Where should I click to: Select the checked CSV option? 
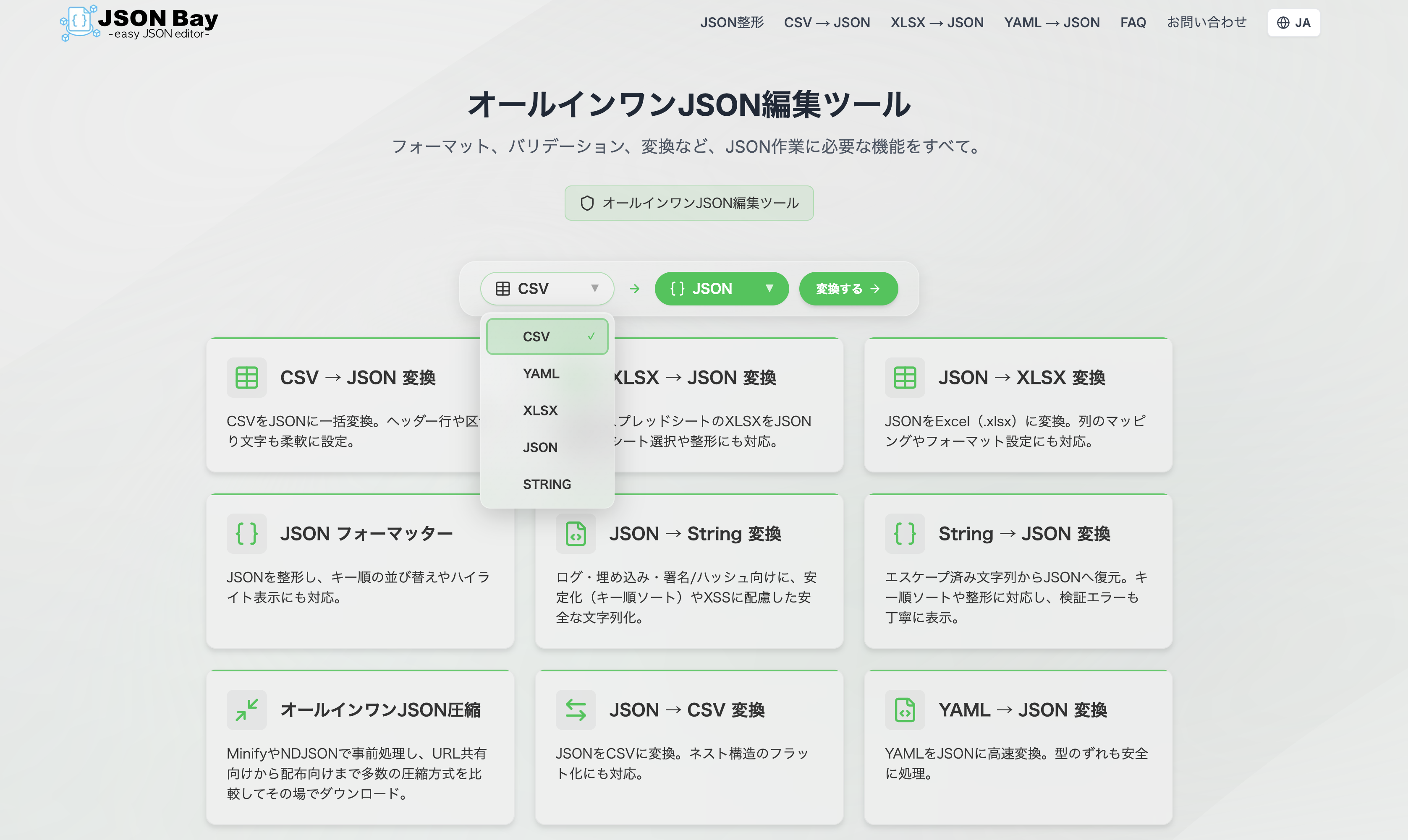[546, 336]
